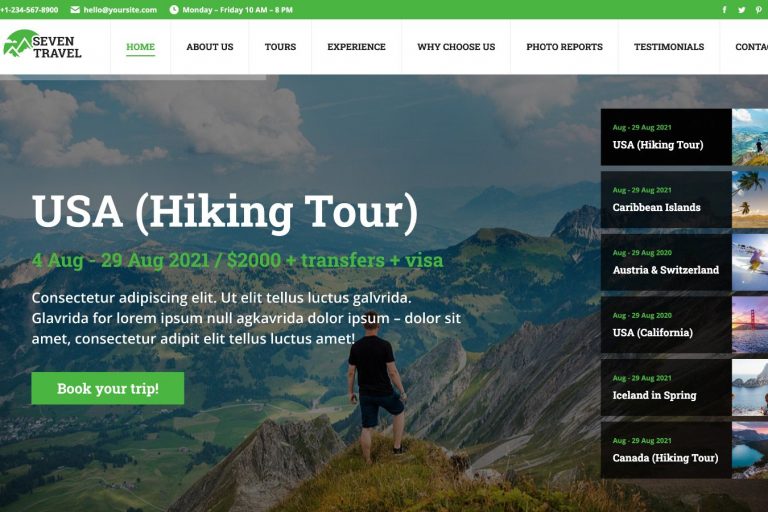Click the Canada (Hiking Tour) lake thumbnail
768x512 pixels.
pyautogui.click(x=750, y=450)
